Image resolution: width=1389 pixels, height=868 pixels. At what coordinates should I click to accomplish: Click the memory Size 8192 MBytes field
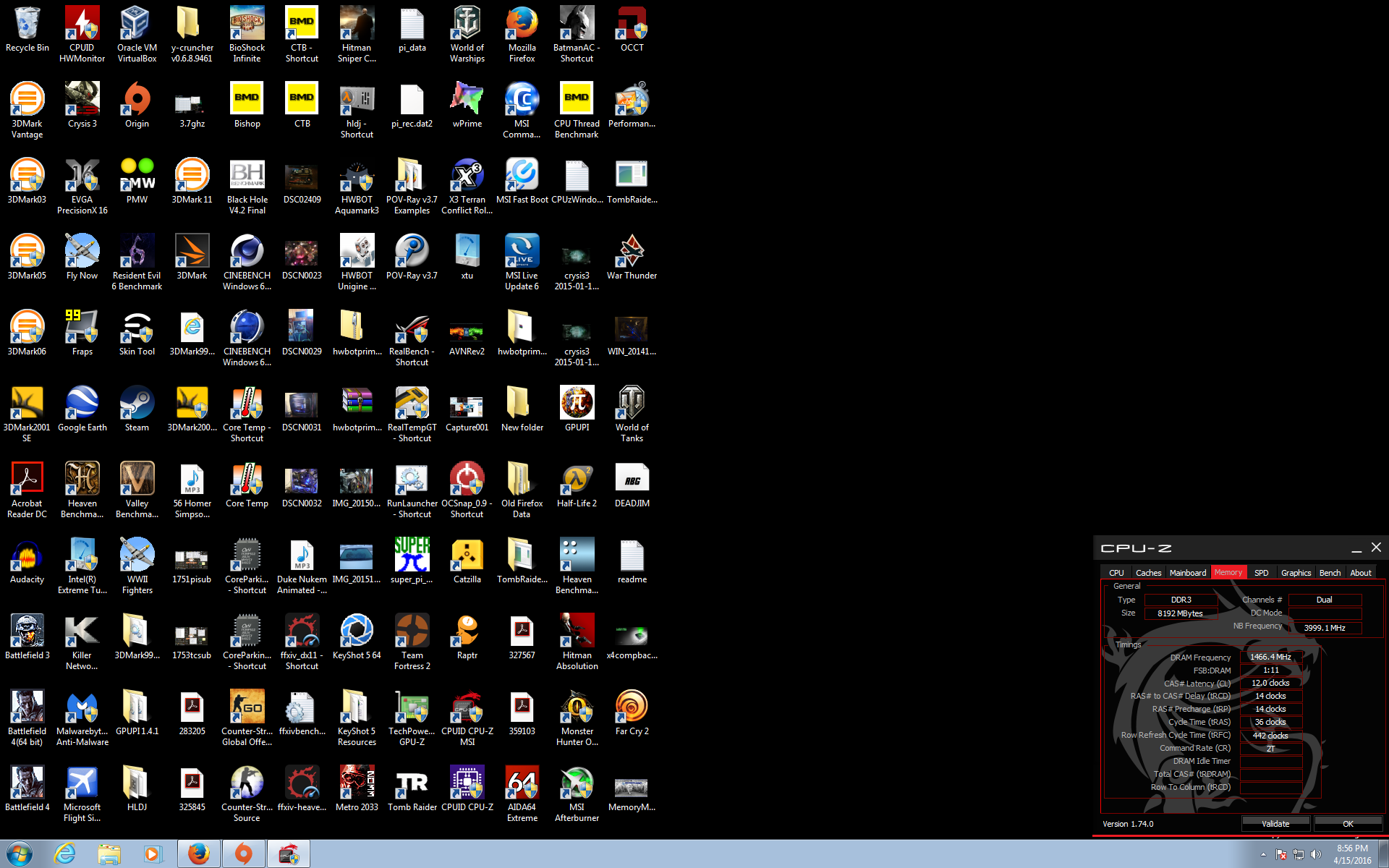pos(1181,613)
